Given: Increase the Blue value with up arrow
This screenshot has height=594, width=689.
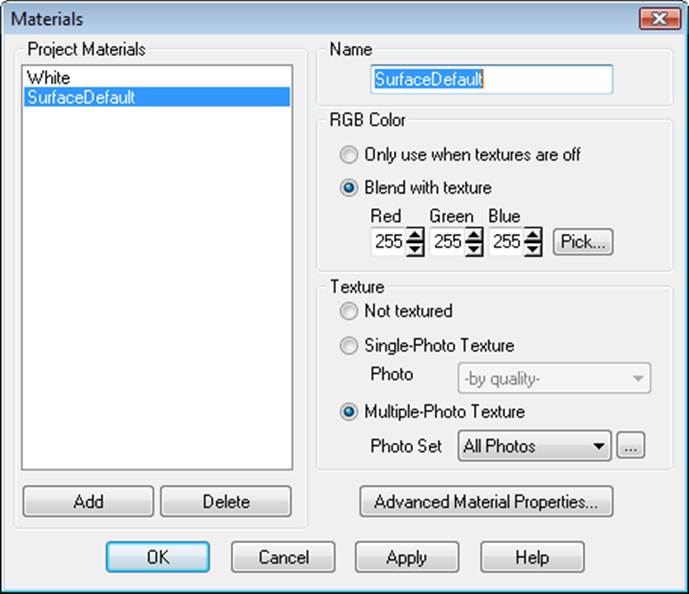Looking at the screenshot, I should [534, 235].
